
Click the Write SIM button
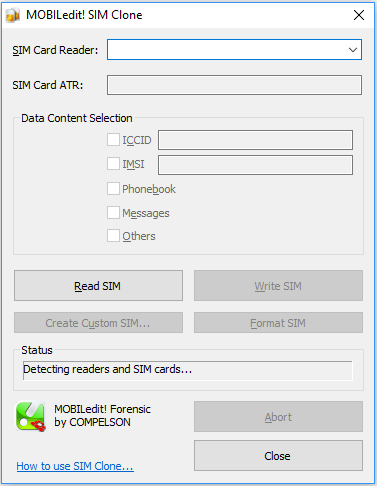pos(278,286)
